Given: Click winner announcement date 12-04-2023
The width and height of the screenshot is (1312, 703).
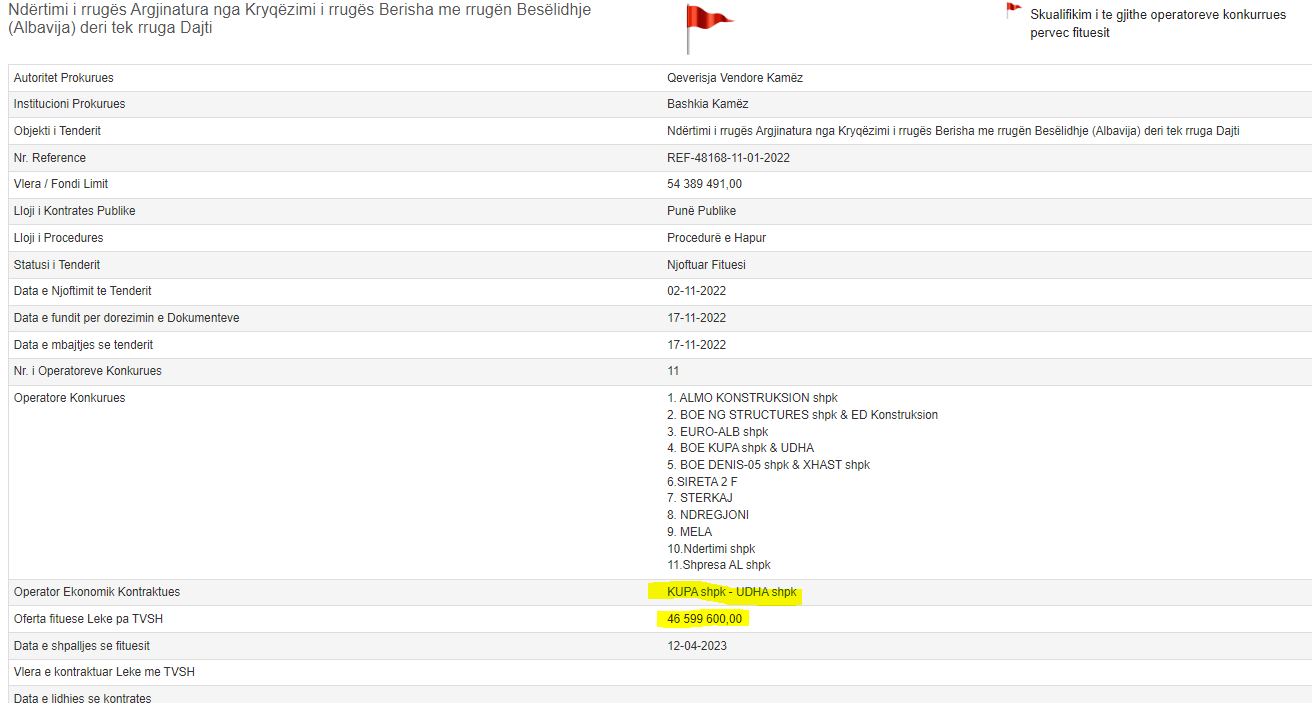Looking at the screenshot, I should (696, 646).
